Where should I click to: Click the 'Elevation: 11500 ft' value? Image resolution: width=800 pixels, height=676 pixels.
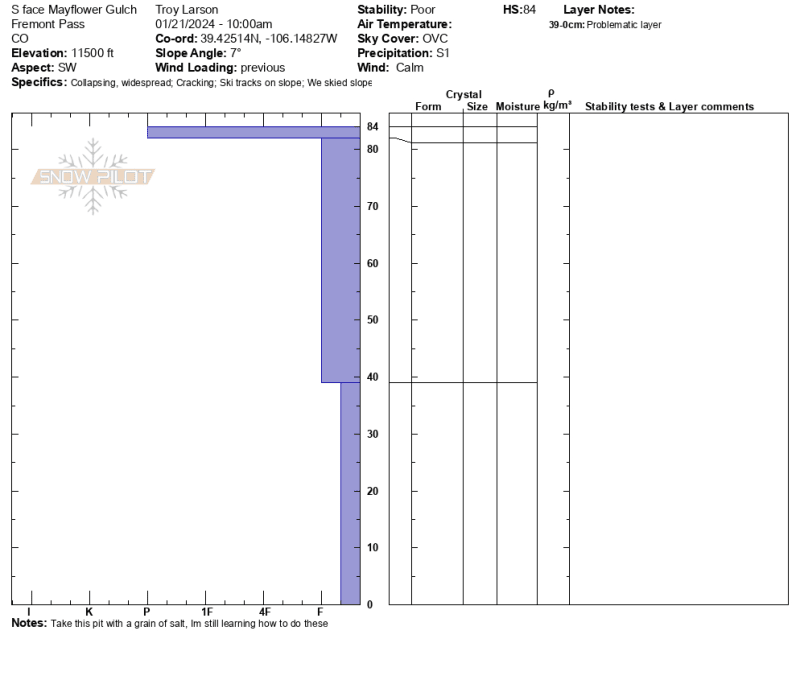point(62,53)
